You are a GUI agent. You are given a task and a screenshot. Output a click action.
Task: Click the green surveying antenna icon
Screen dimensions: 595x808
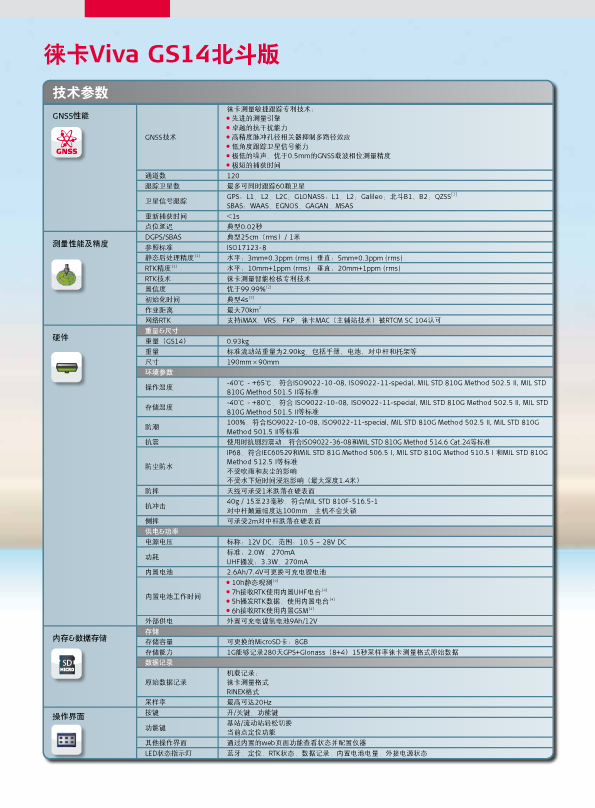(x=66, y=275)
